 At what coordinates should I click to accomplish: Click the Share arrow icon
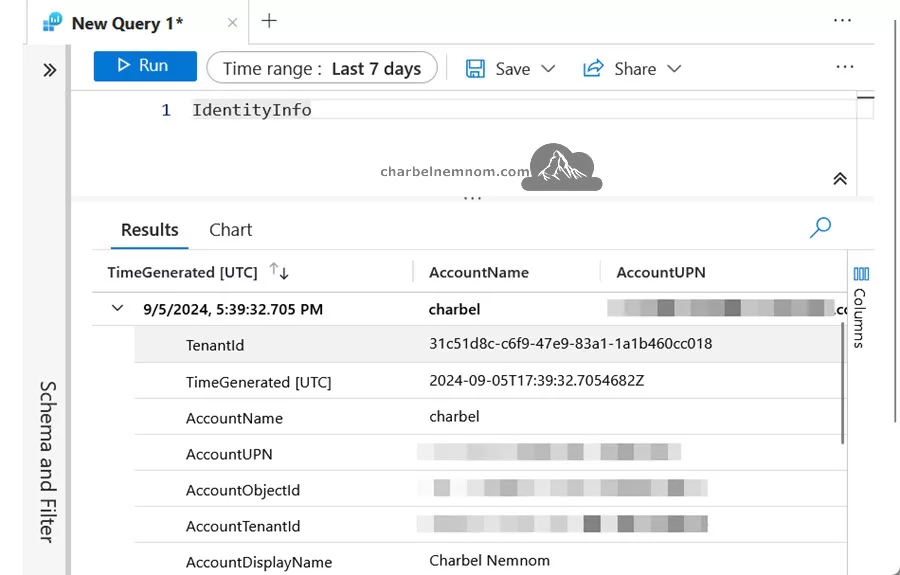[593, 68]
